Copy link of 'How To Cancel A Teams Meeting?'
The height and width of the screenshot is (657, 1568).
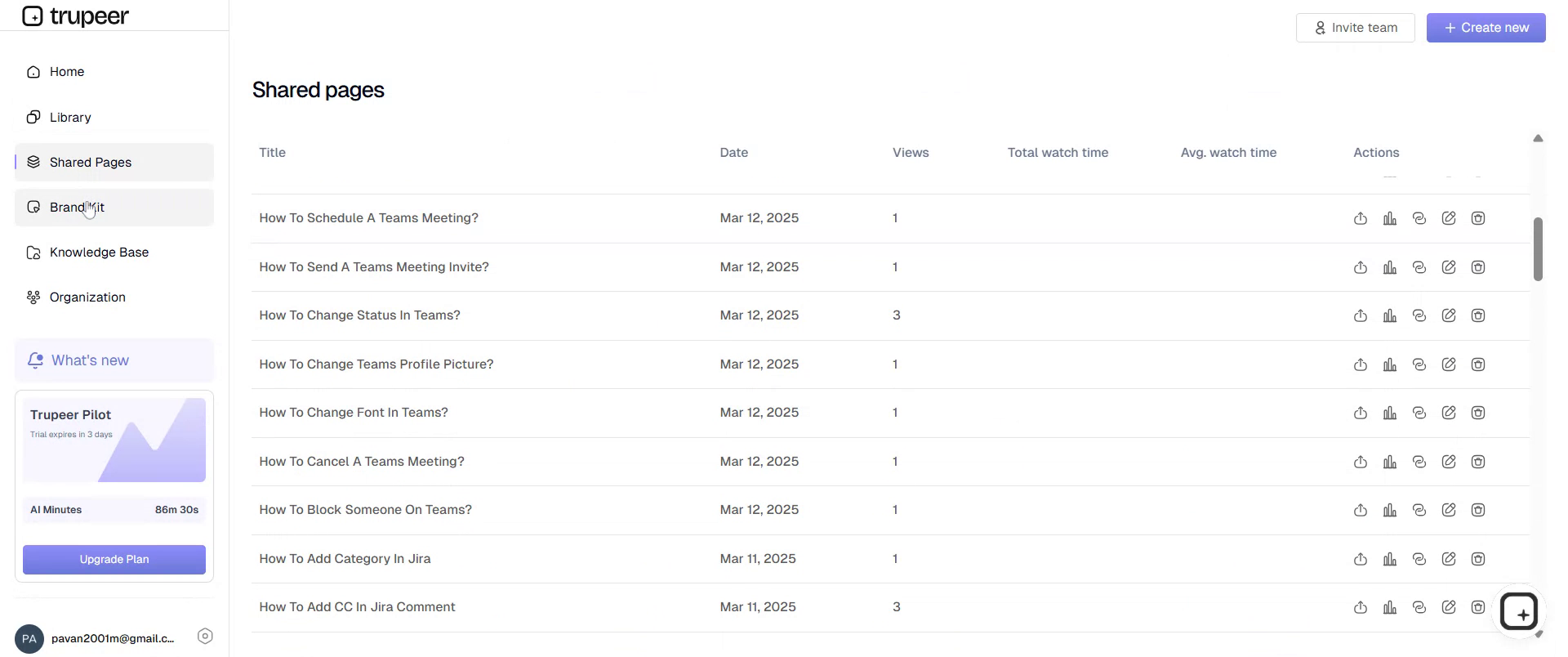pyautogui.click(x=1419, y=462)
